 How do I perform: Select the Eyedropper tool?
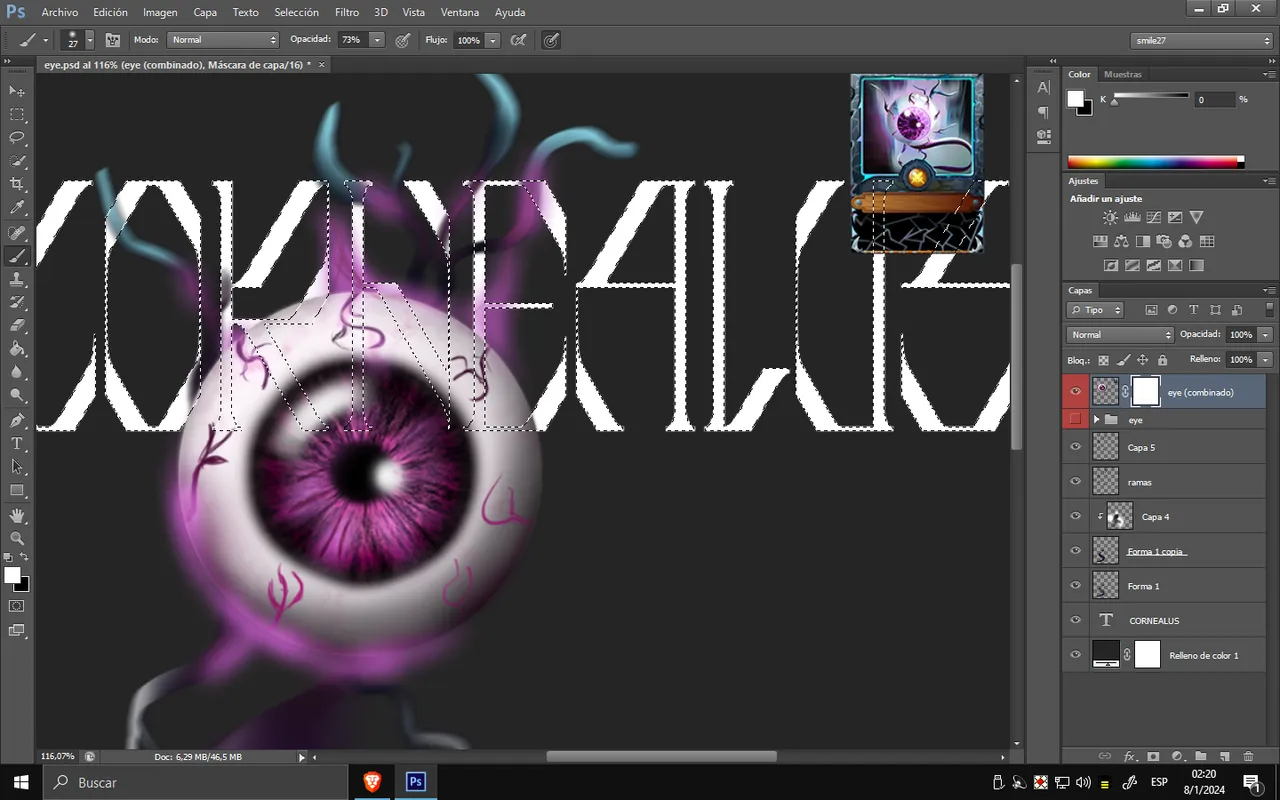(17, 208)
